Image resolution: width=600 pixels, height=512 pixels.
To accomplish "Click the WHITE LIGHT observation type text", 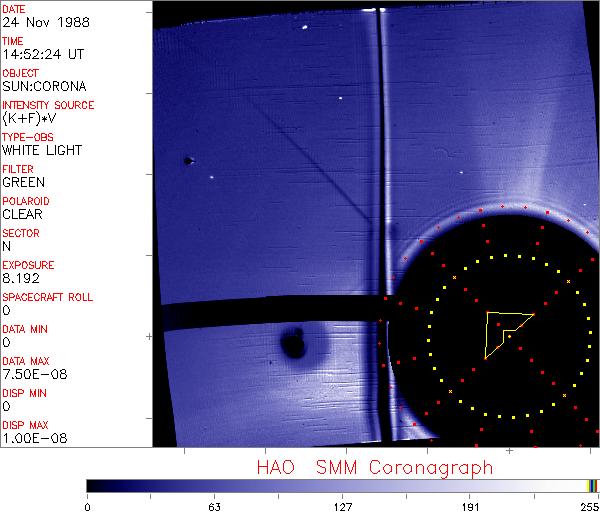I will point(42,150).
